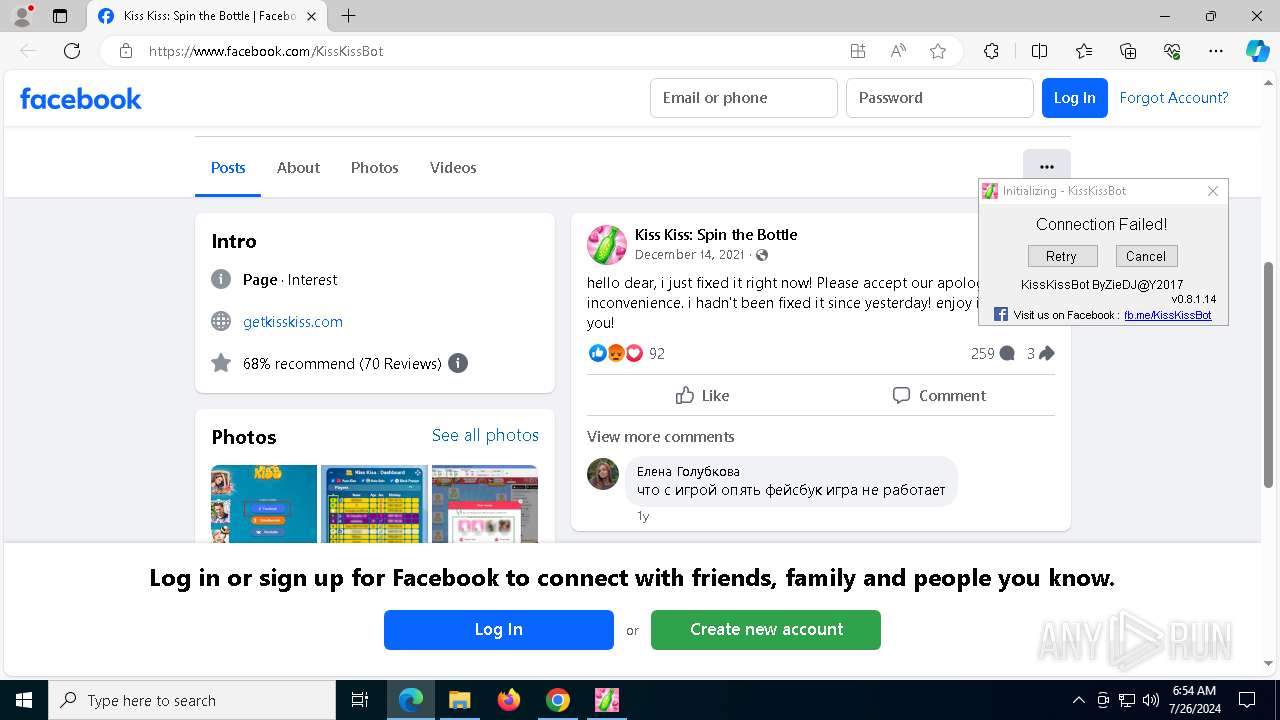Open the browser apps icon
The width and height of the screenshot is (1280, 720).
pyautogui.click(x=858, y=51)
